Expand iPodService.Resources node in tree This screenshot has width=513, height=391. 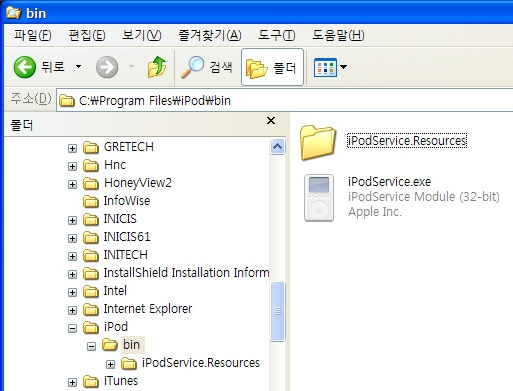click(x=110, y=364)
